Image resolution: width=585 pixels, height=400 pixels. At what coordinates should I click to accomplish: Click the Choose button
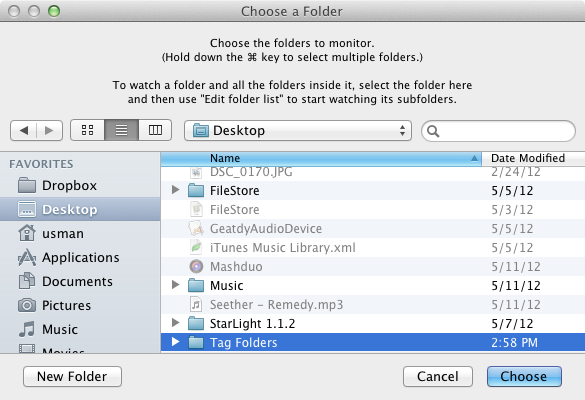coord(524,376)
